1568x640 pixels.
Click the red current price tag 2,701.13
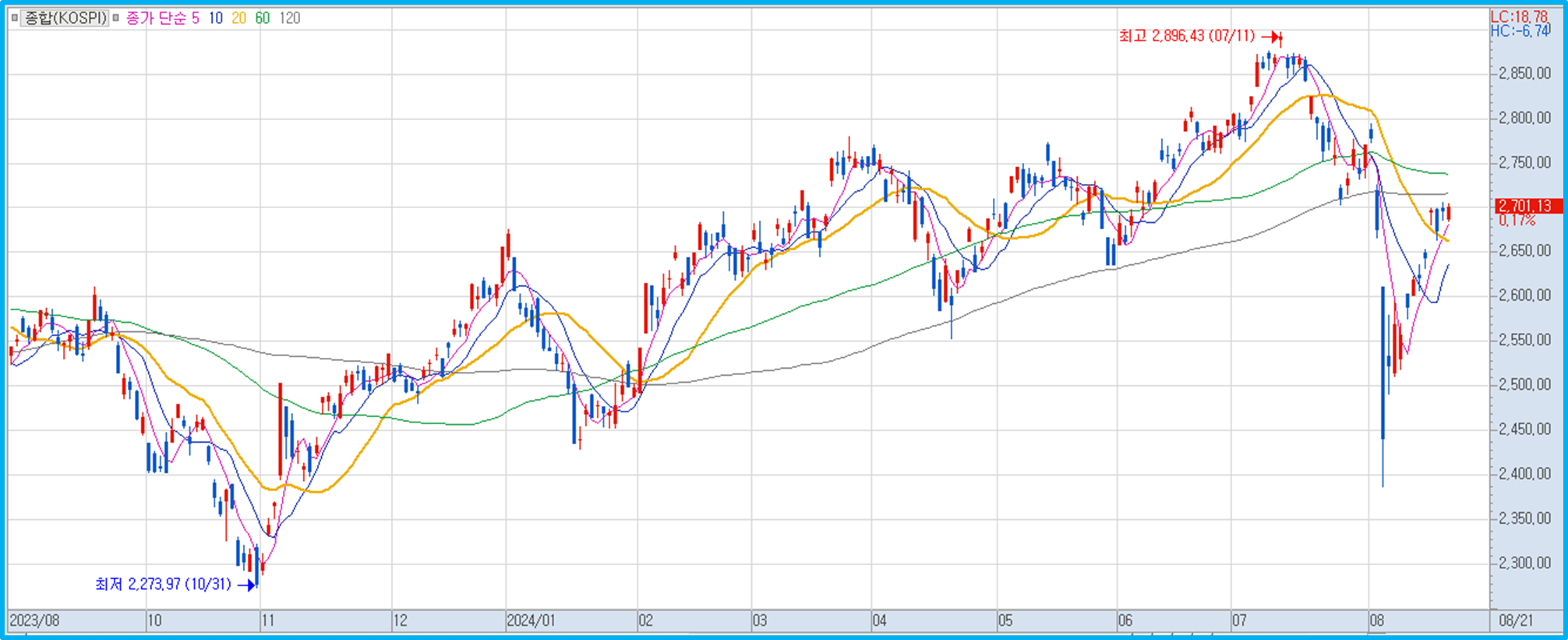pyautogui.click(x=1528, y=206)
